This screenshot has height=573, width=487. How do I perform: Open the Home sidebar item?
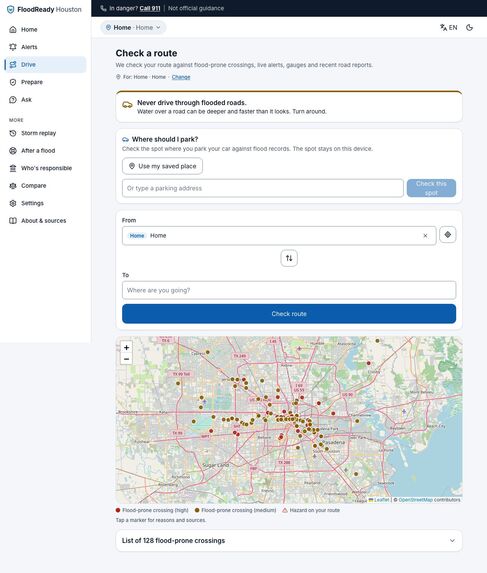click(45, 30)
